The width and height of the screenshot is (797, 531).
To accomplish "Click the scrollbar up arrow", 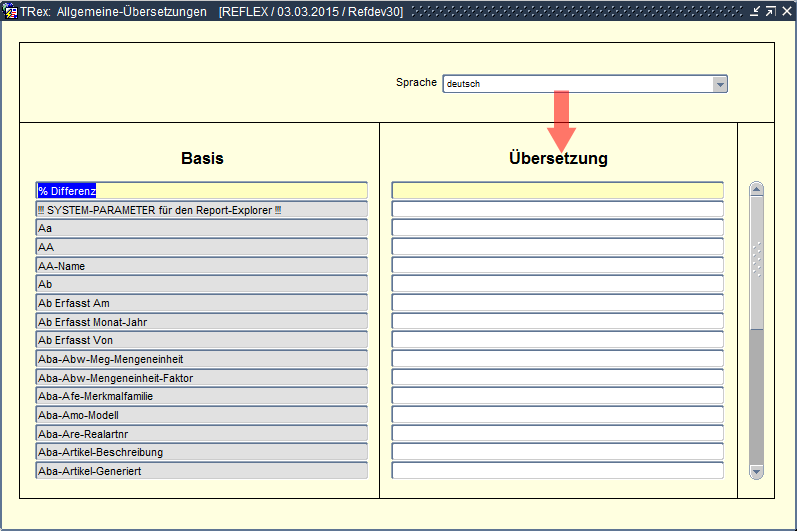I will (x=756, y=189).
